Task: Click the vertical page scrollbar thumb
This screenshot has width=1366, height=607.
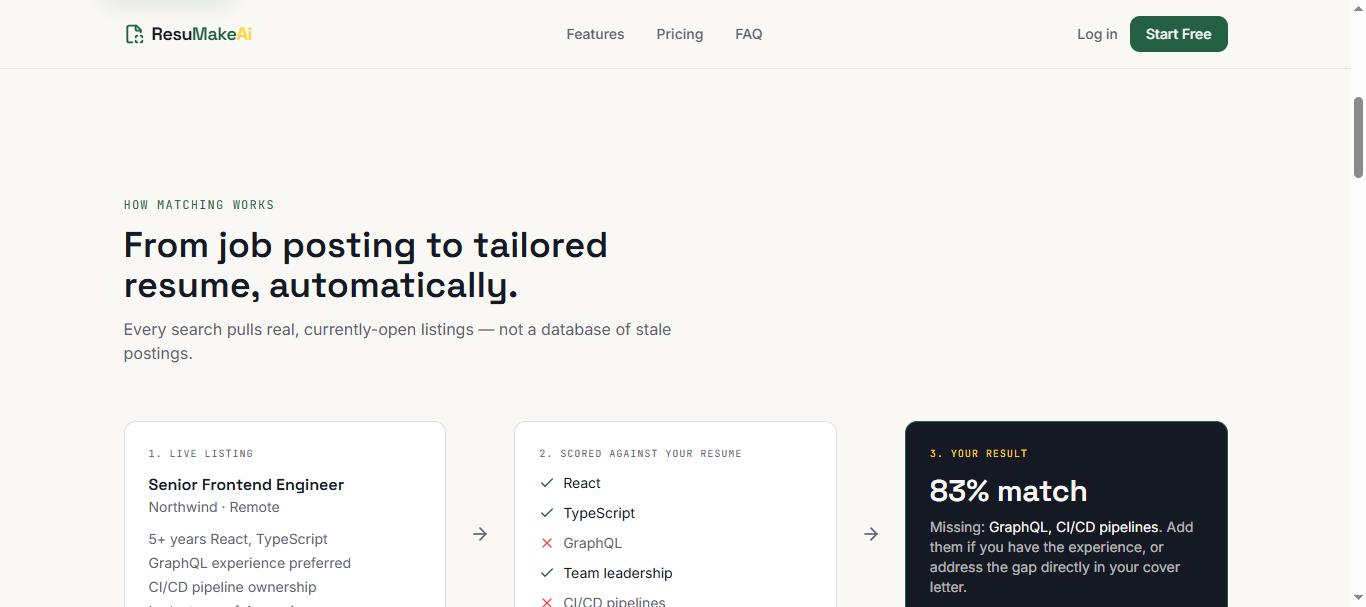Action: click(1358, 138)
